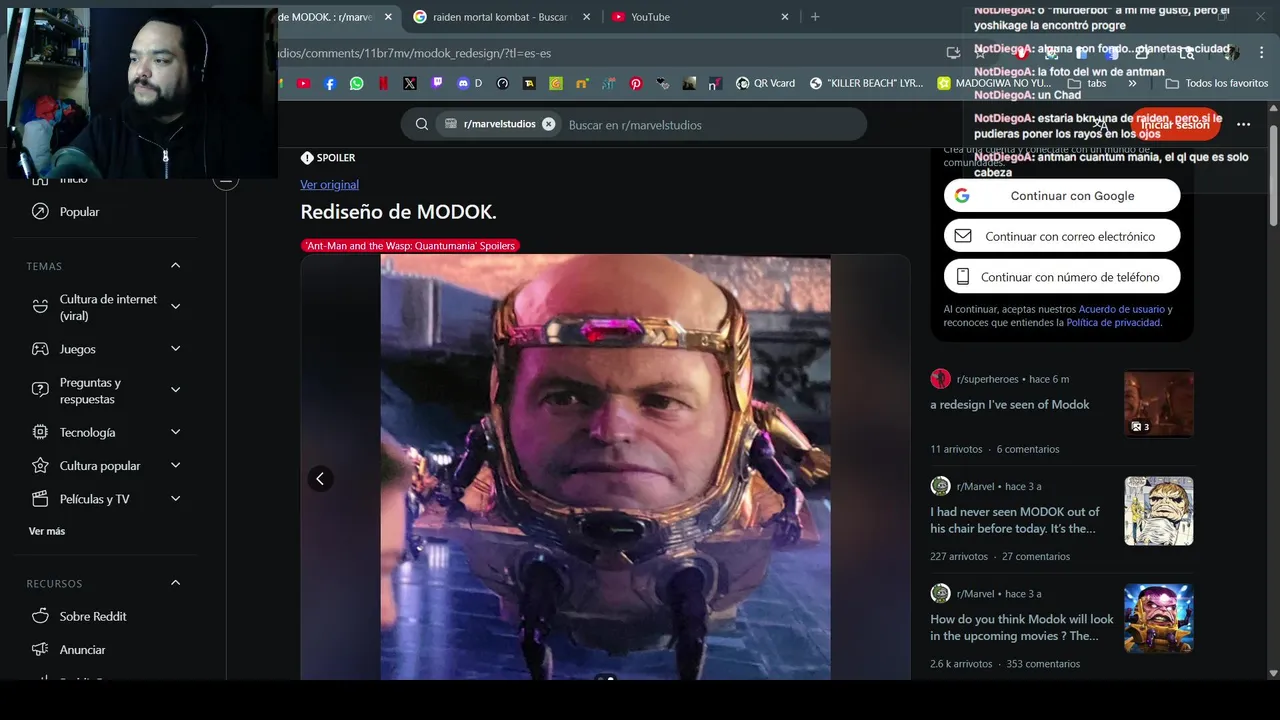Image resolution: width=1280 pixels, height=720 pixels.
Task: Click the Quantumania Spoilers flair tag
Action: pyautogui.click(x=410, y=246)
